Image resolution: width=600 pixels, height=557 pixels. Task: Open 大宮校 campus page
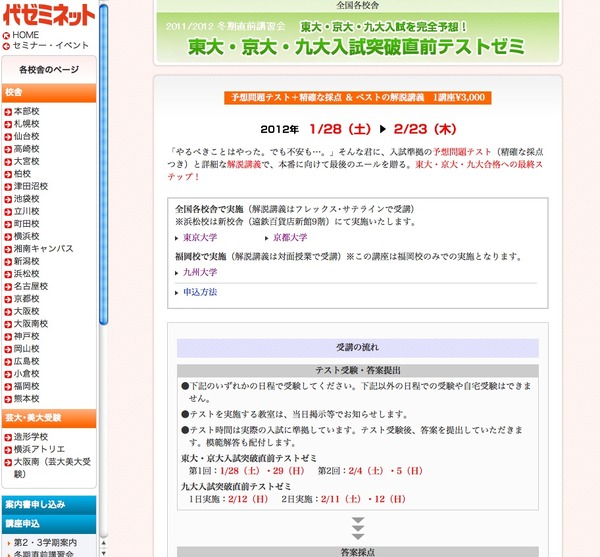(x=26, y=161)
